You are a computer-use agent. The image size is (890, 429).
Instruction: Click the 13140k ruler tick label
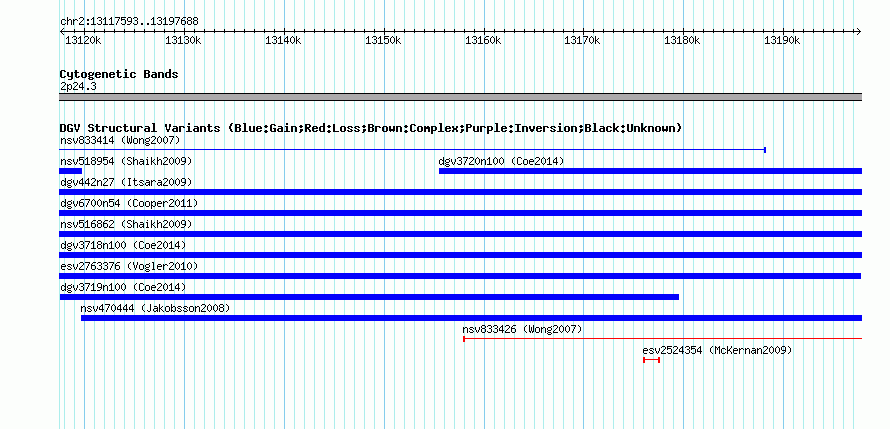click(283, 40)
